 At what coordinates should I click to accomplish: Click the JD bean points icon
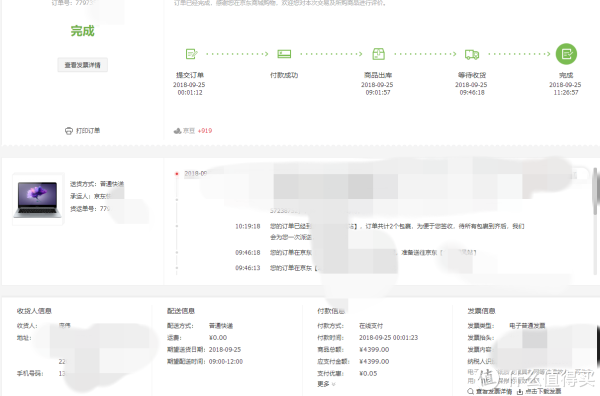[x=177, y=131]
